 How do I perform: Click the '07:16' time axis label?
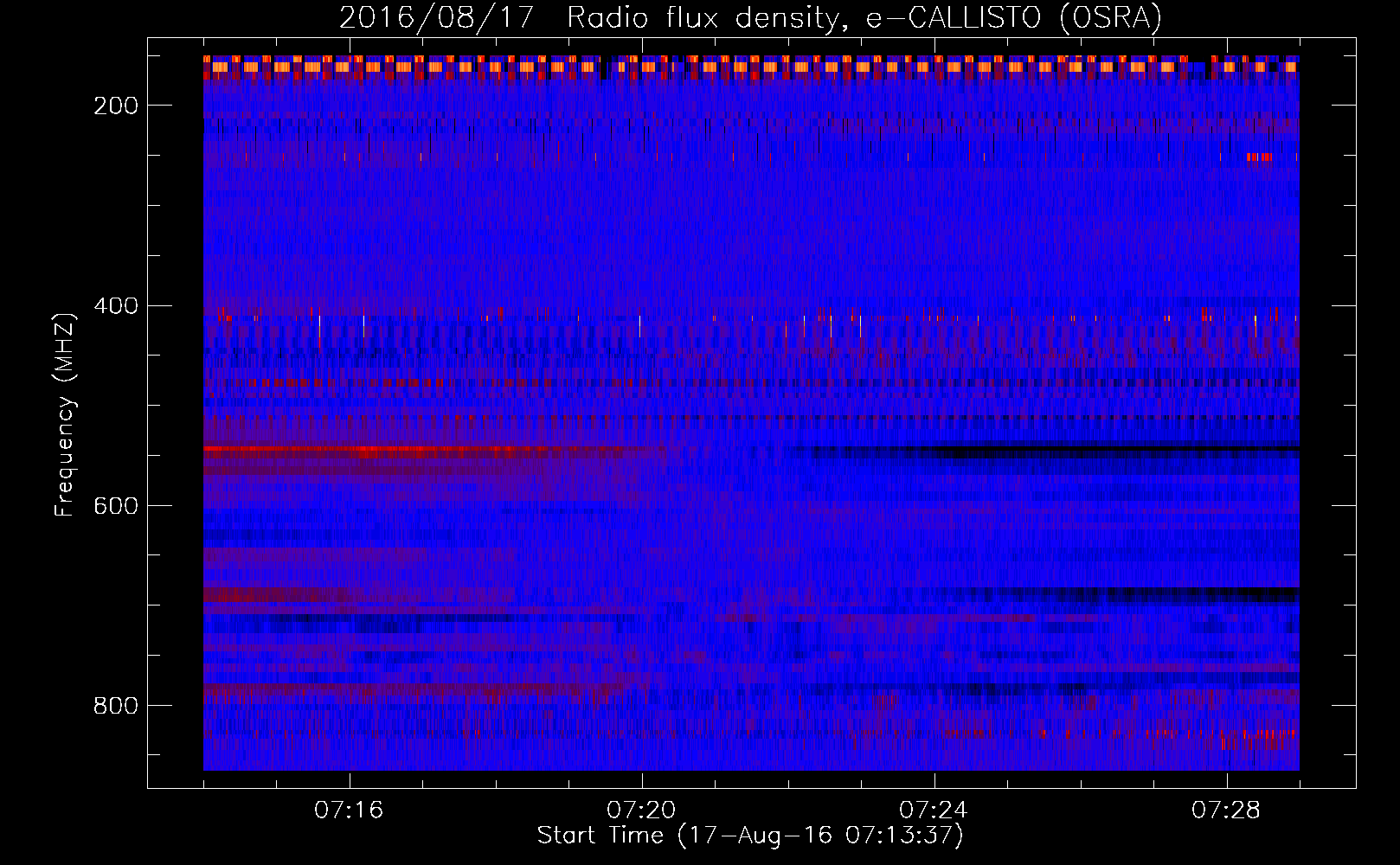click(x=349, y=811)
